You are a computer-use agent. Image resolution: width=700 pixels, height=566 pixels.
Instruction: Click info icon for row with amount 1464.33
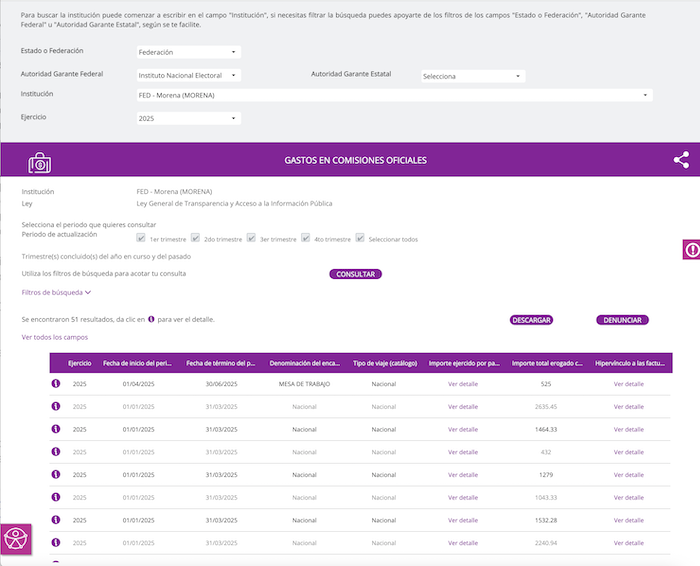click(56, 429)
